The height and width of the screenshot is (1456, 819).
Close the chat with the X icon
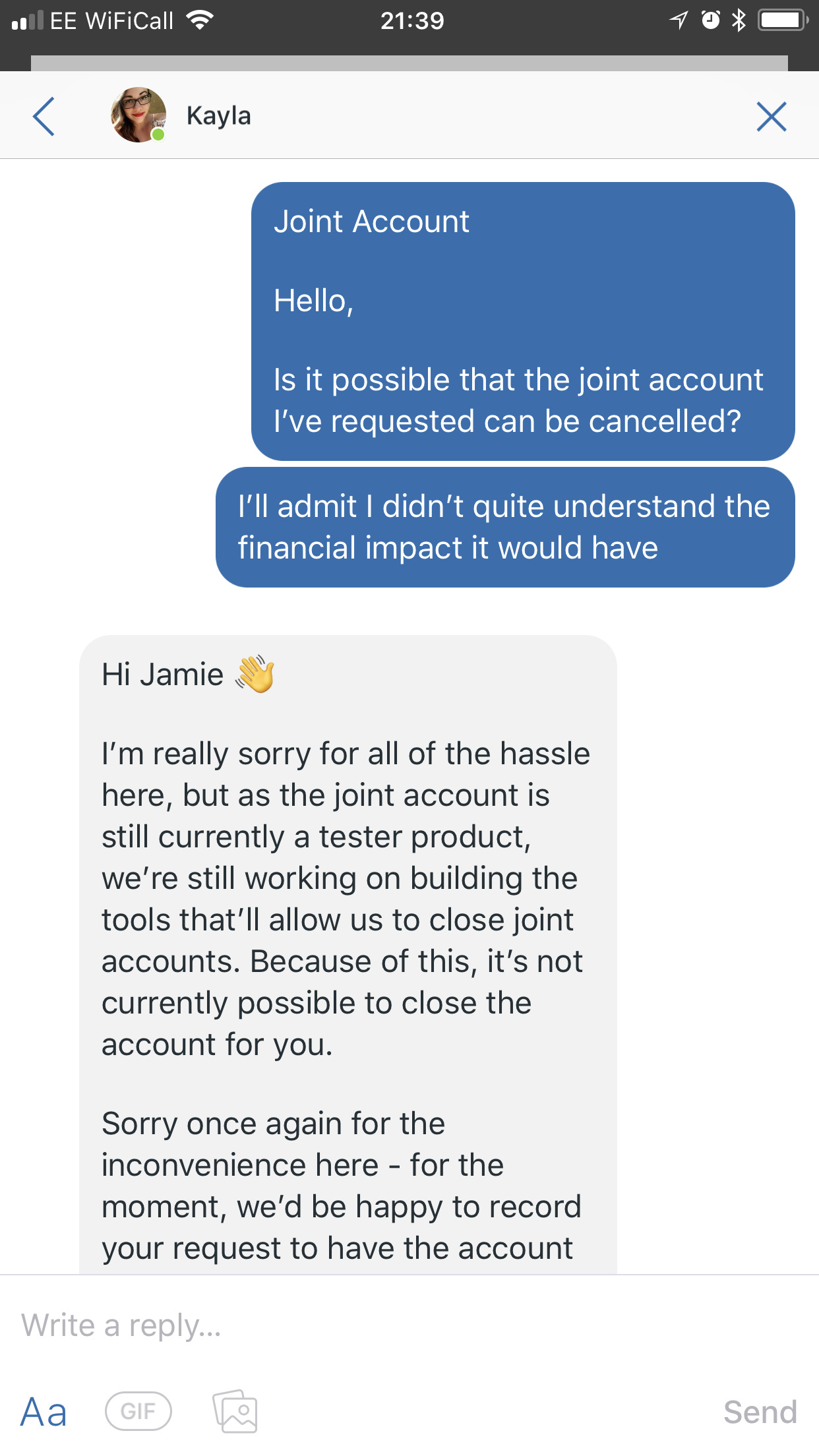tap(771, 117)
